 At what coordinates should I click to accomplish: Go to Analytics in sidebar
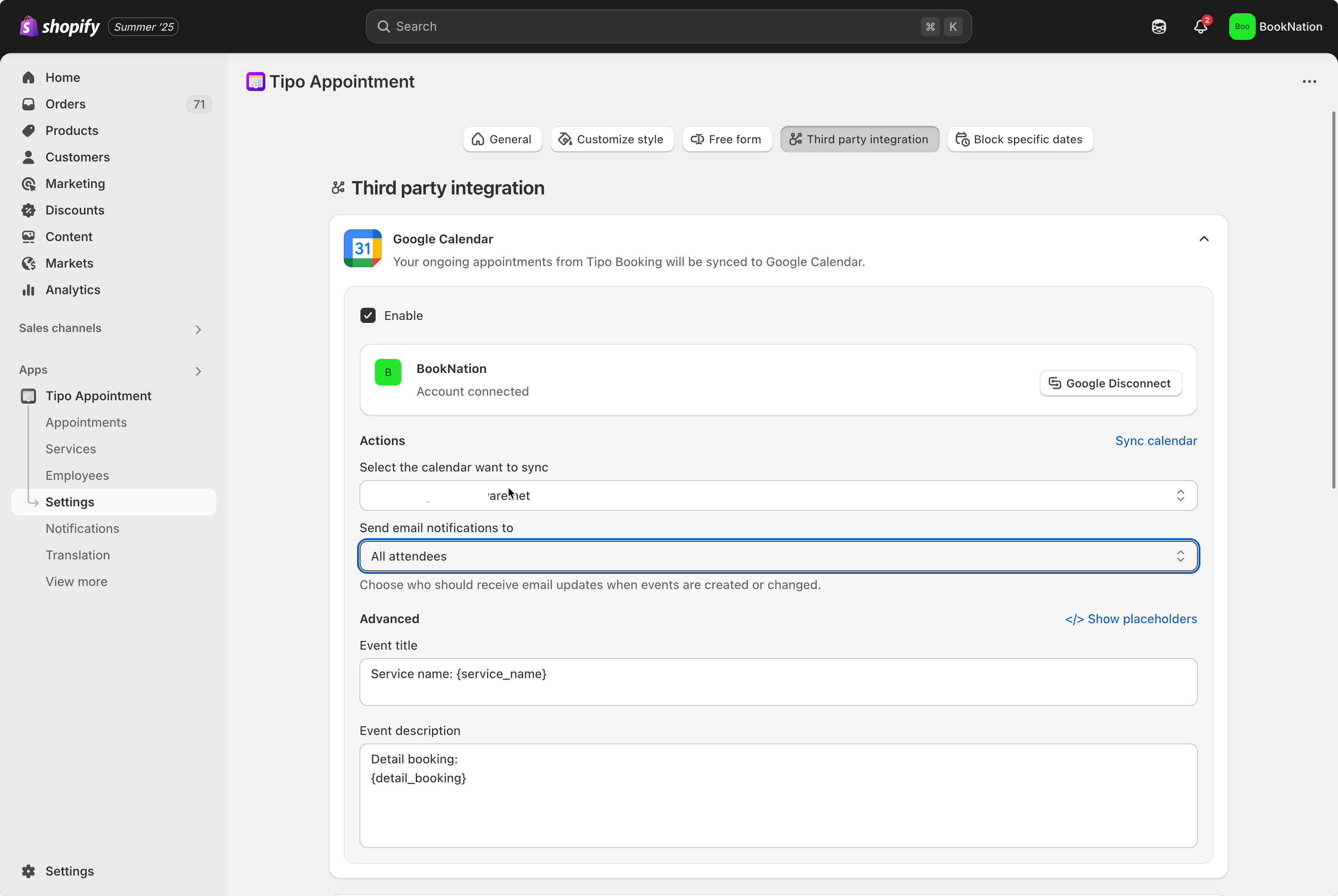tap(72, 290)
